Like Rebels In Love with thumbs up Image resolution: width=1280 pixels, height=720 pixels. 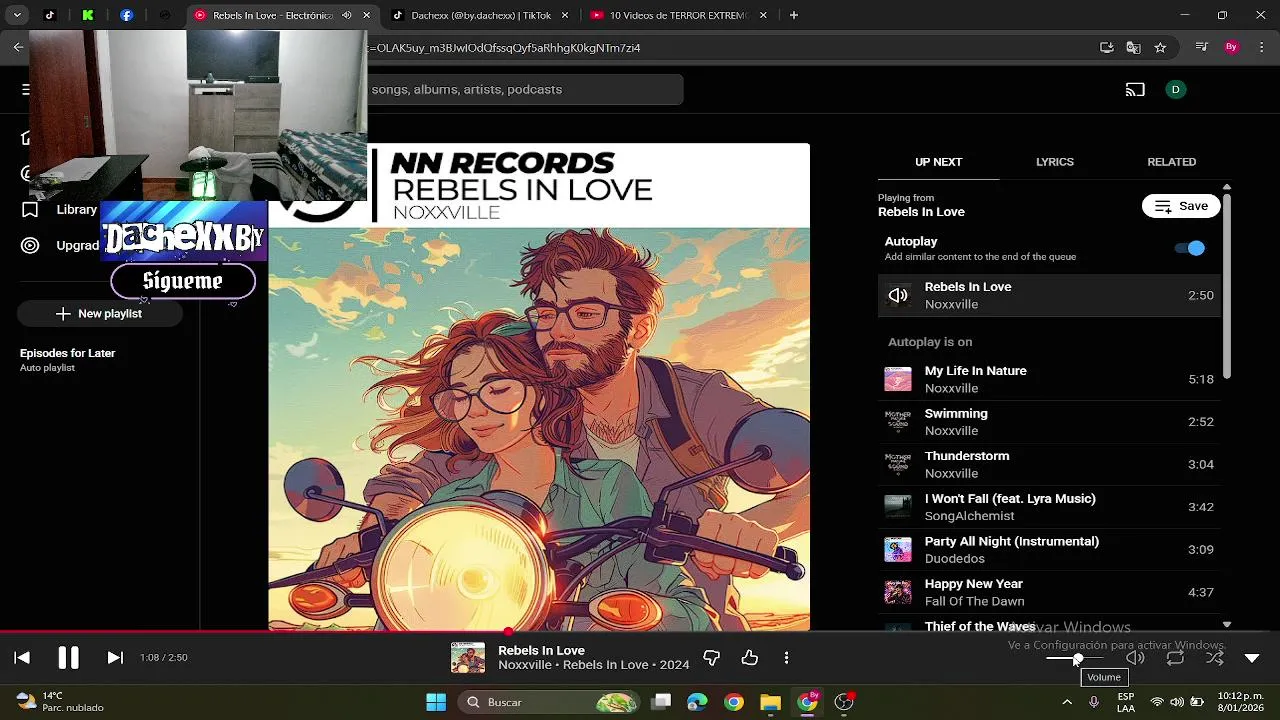coord(750,657)
